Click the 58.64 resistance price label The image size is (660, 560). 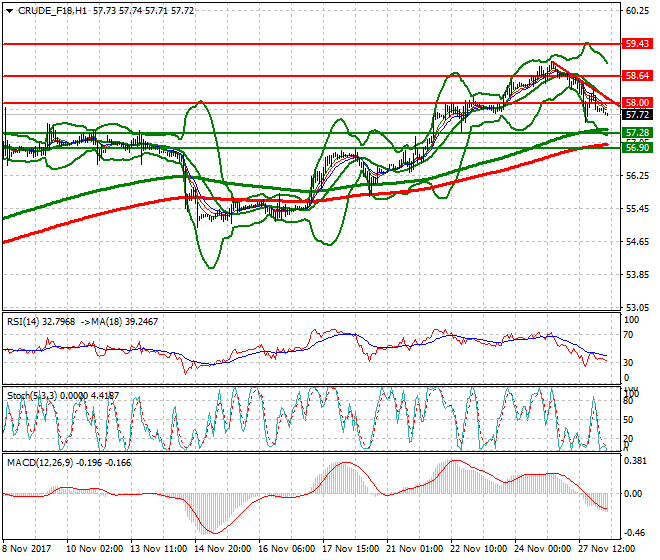point(637,76)
